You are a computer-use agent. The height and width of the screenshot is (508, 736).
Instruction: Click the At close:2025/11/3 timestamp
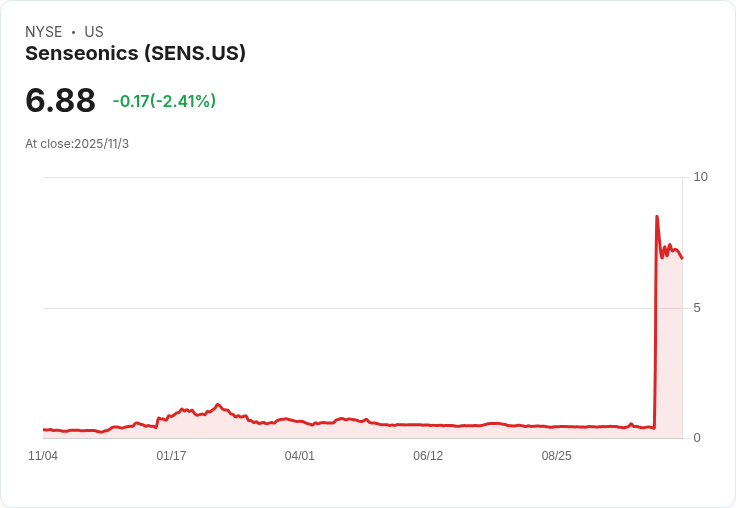click(x=77, y=144)
